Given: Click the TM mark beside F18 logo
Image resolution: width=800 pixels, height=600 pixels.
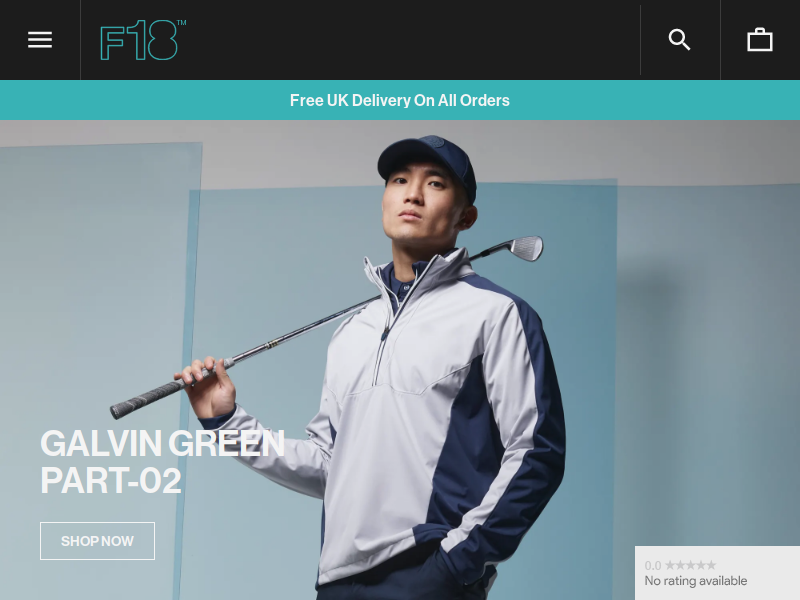Looking at the screenshot, I should (x=182, y=22).
